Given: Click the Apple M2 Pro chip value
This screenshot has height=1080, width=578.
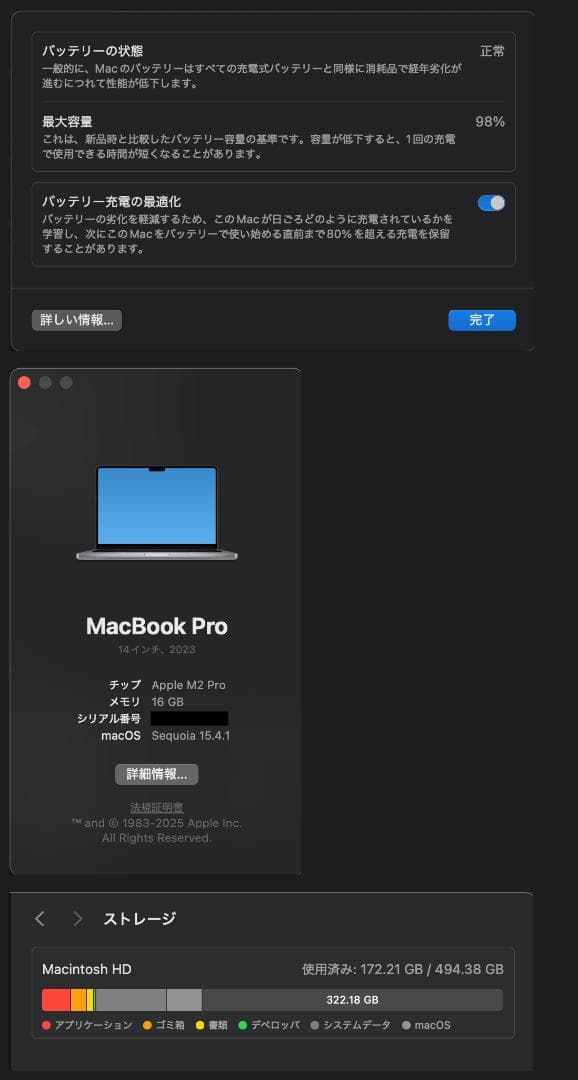Looking at the screenshot, I should point(189,685).
